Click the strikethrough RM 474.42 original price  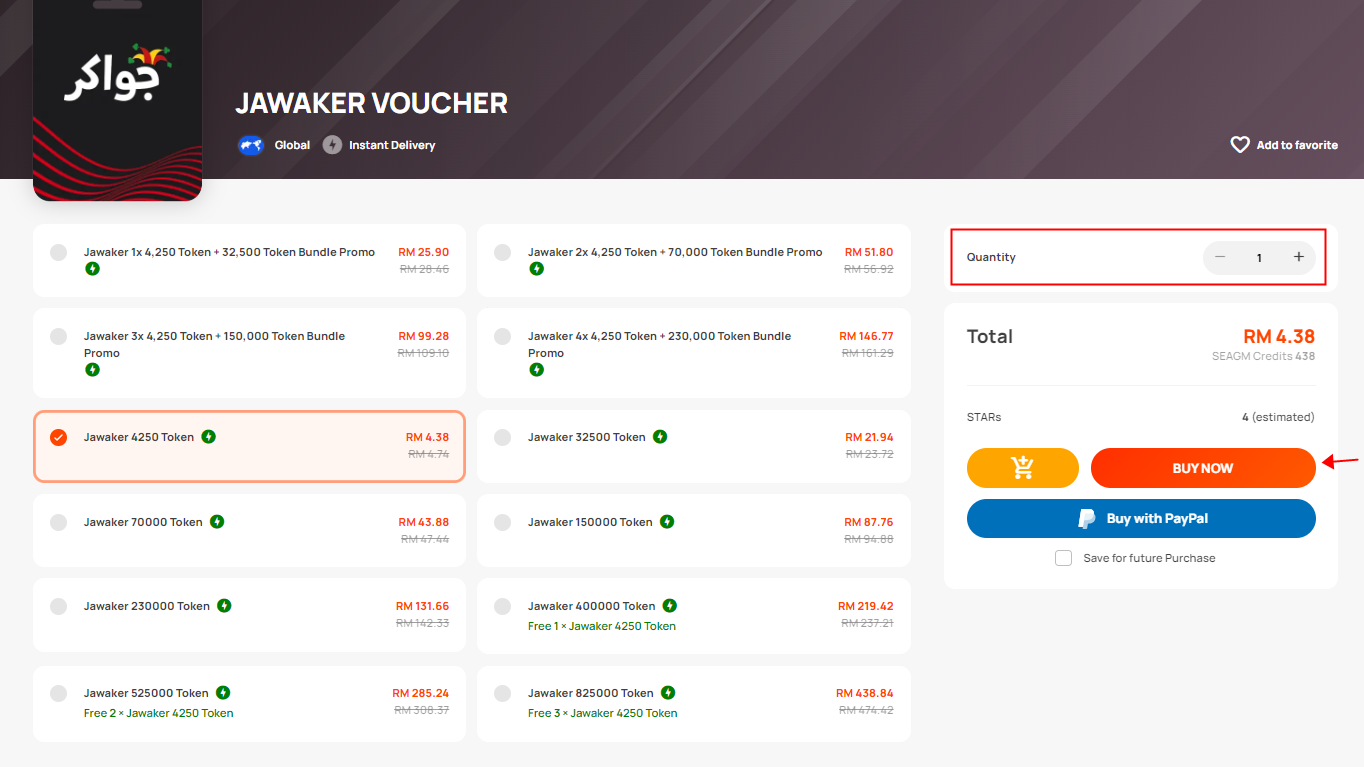tap(867, 710)
